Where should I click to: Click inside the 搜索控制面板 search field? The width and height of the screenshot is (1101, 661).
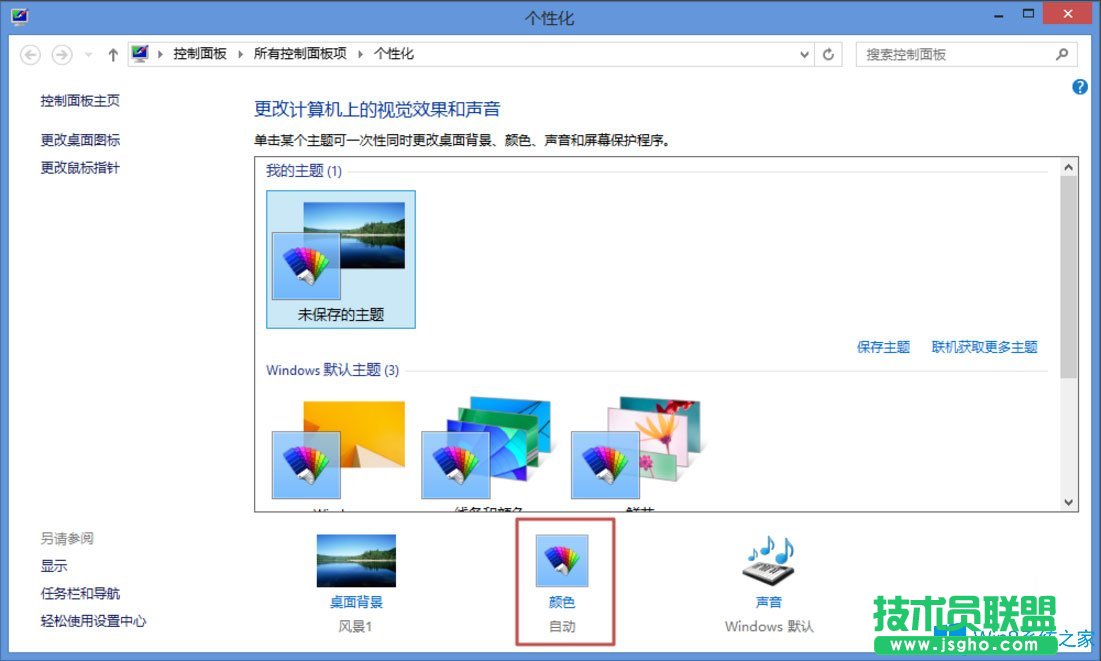(x=950, y=54)
